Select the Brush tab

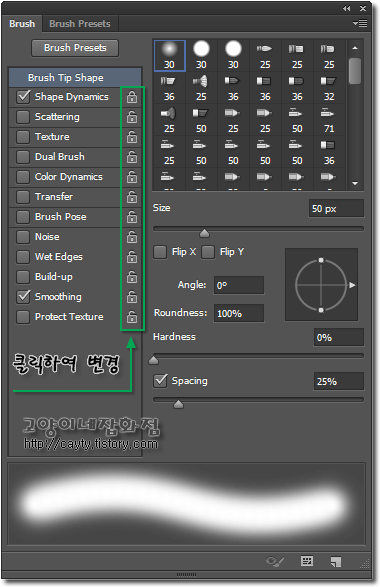point(22,24)
